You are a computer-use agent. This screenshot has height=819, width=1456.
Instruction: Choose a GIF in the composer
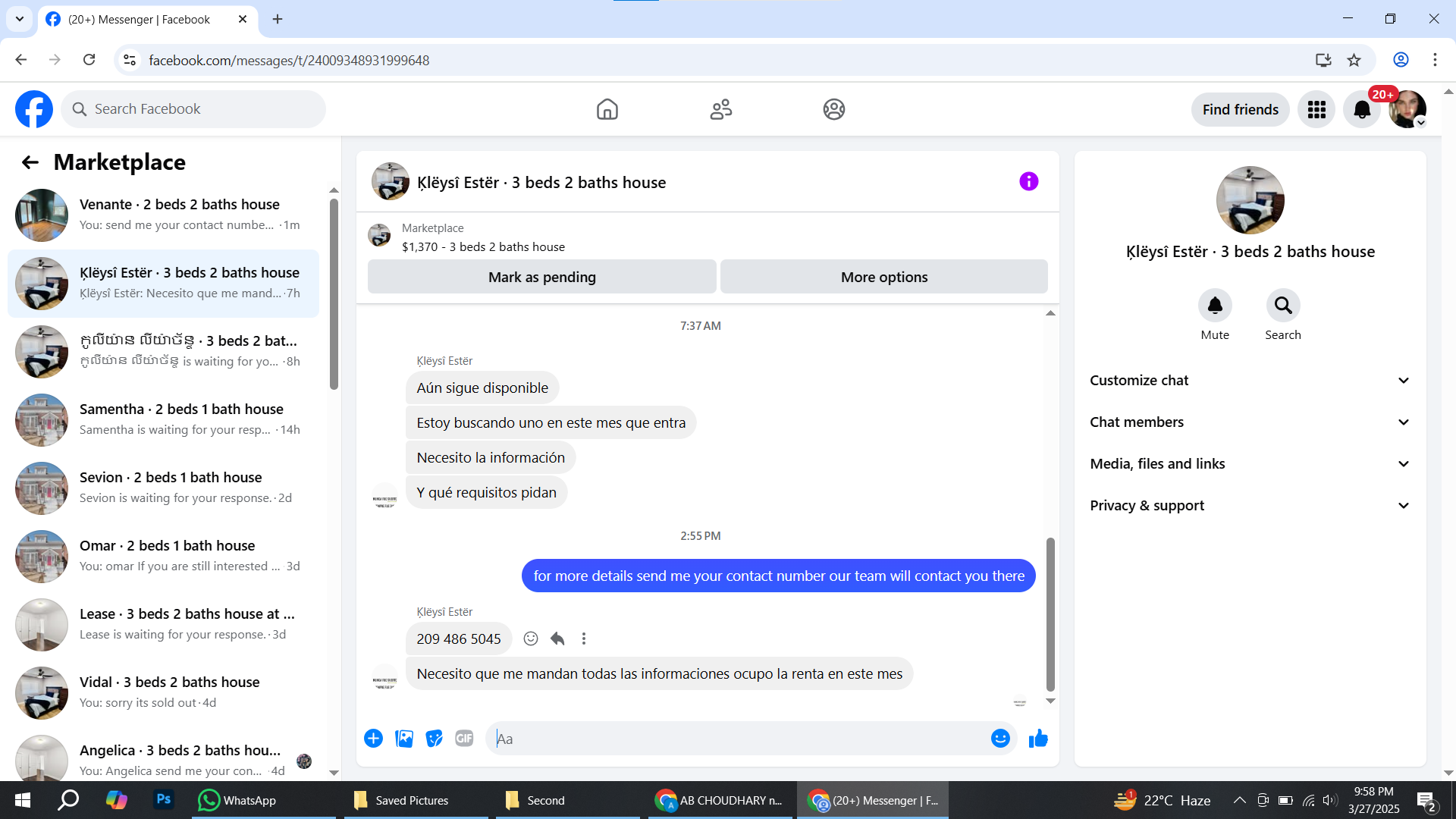[x=464, y=739]
